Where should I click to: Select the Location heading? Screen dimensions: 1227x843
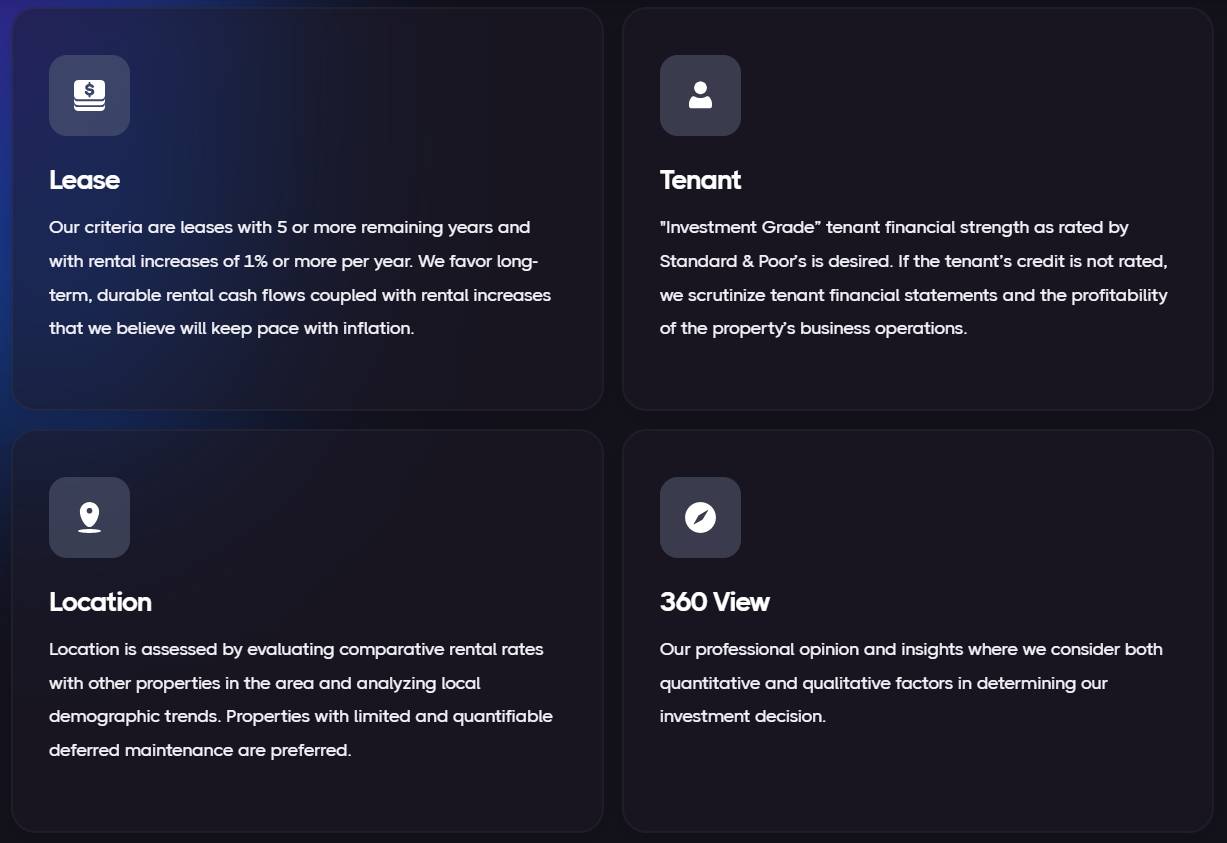[x=100, y=602]
